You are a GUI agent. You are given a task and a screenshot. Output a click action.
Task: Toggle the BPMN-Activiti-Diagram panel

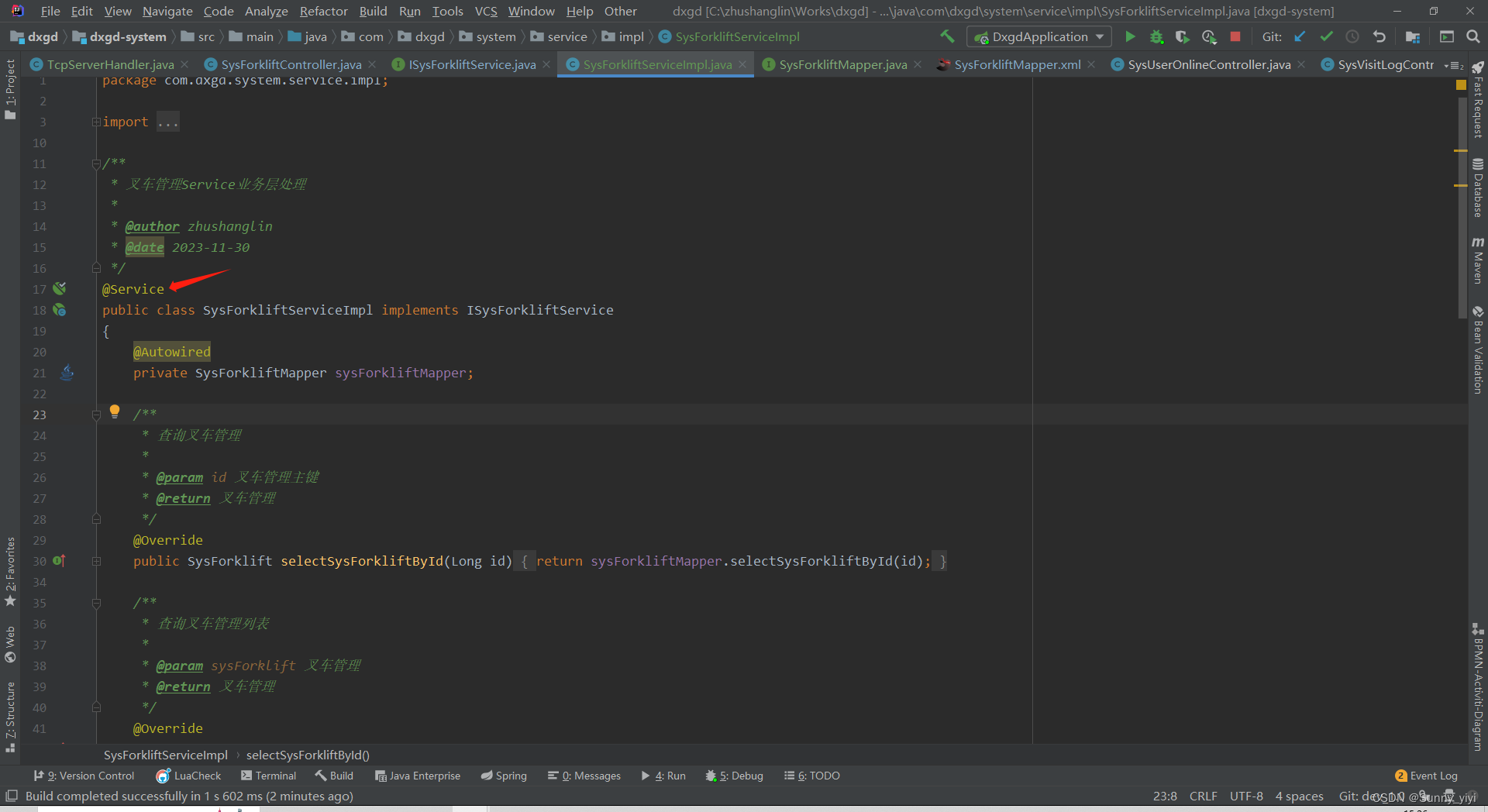1478,686
